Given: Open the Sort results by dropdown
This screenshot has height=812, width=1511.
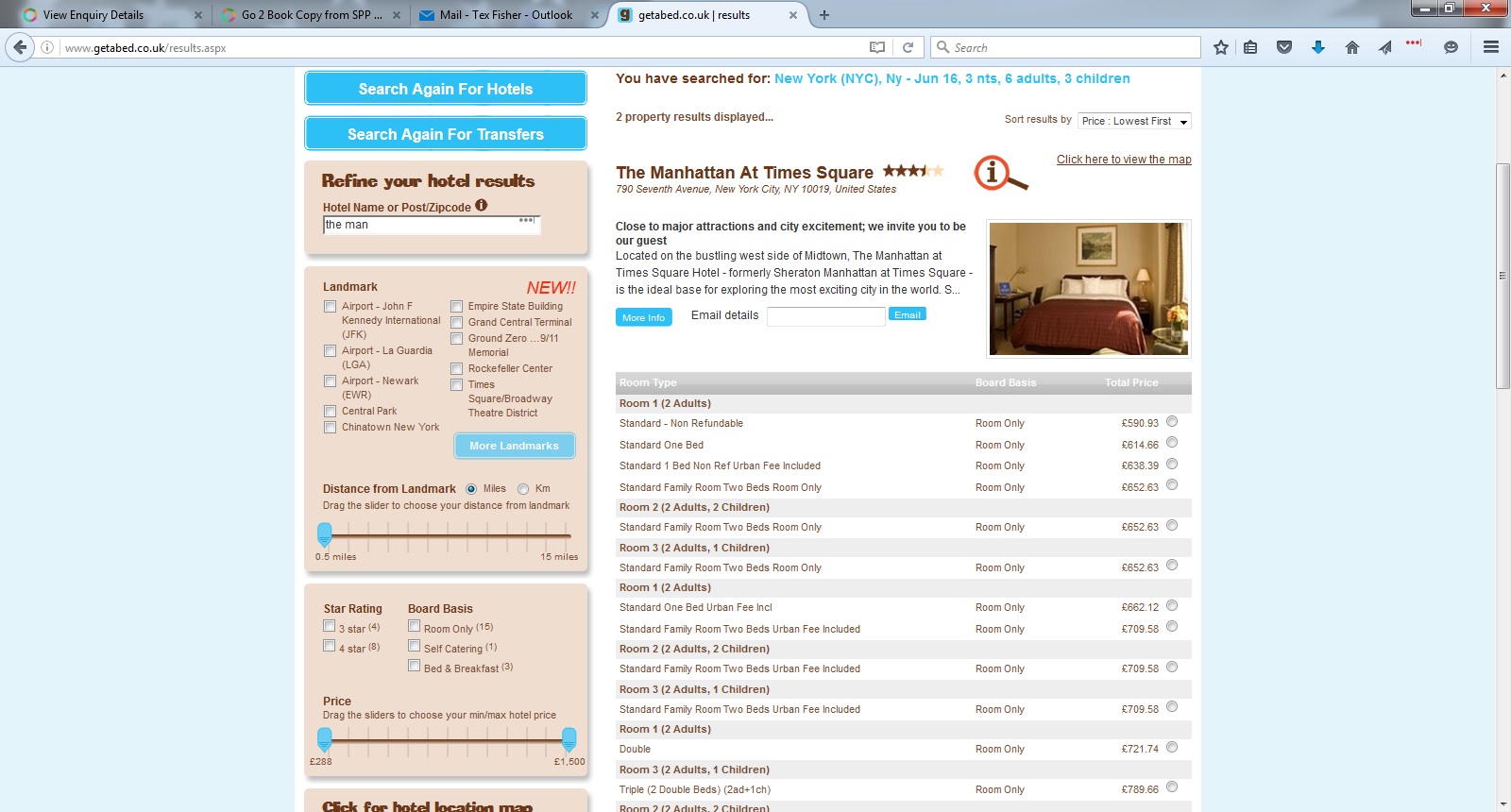Looking at the screenshot, I should coord(1134,121).
